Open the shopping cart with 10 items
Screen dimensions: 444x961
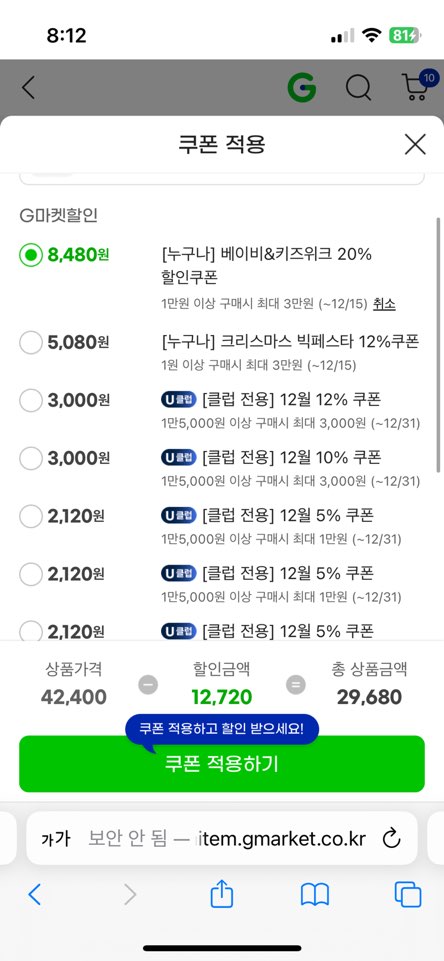click(x=417, y=86)
